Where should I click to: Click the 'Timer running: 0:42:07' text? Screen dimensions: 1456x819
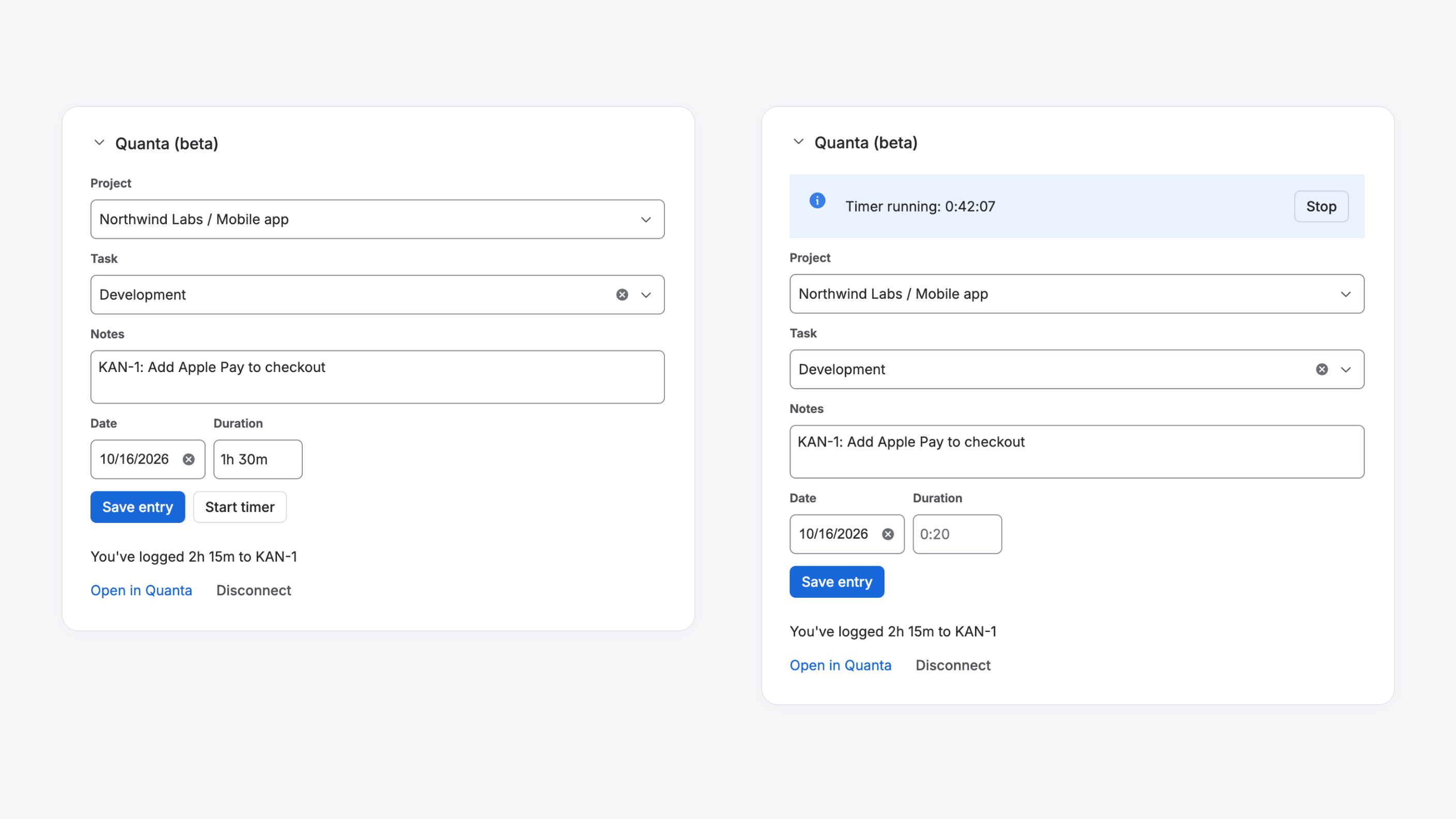pyautogui.click(x=920, y=206)
